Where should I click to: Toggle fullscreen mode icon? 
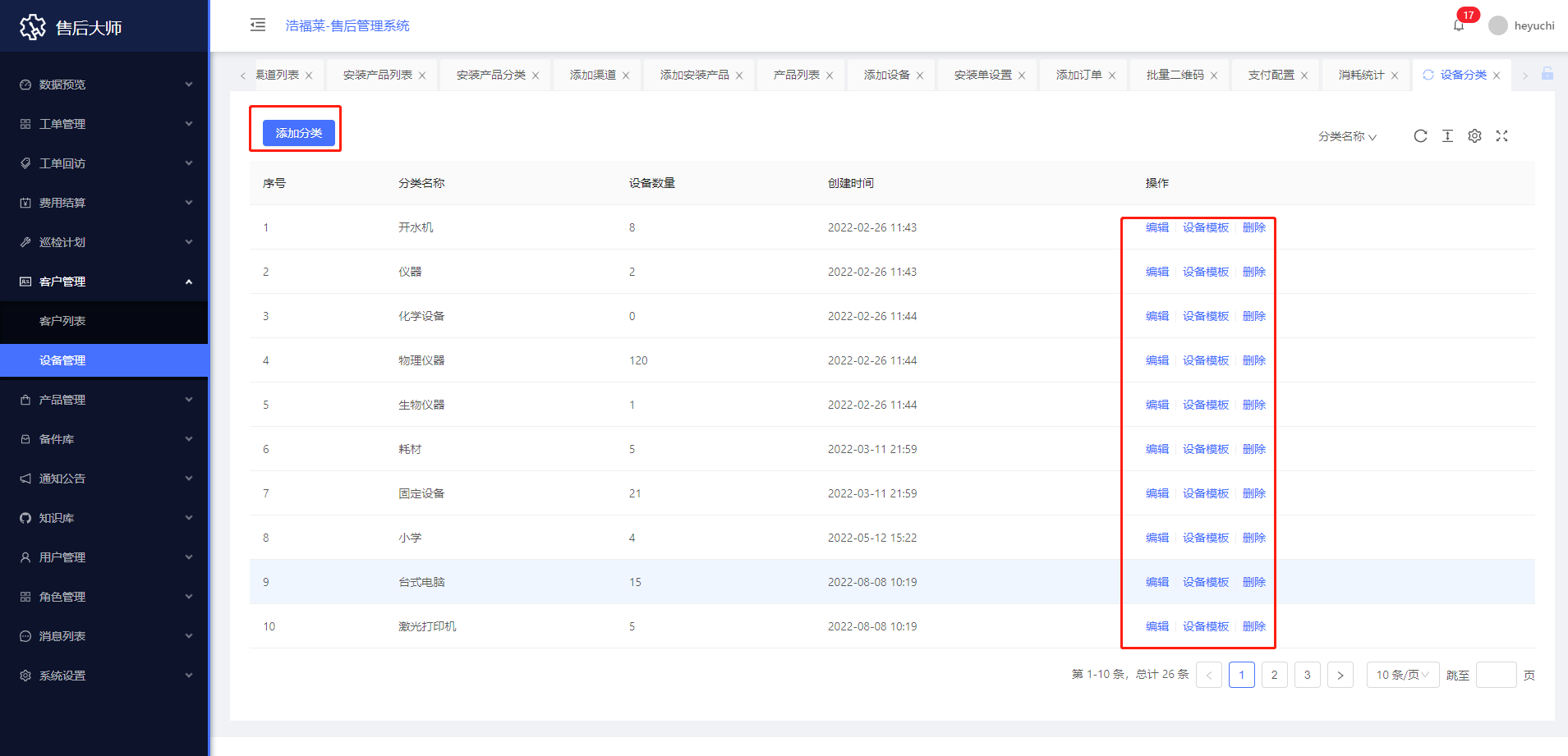(1501, 136)
